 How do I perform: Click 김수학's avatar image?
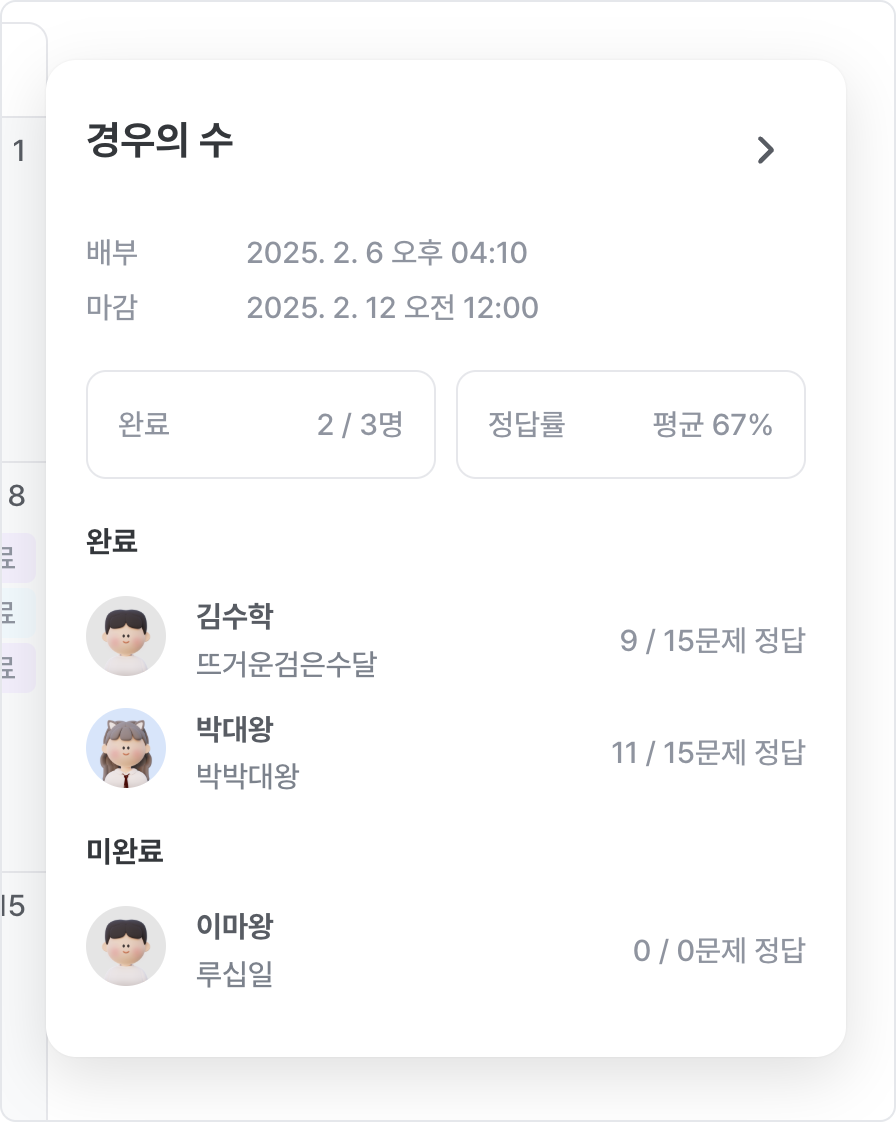[x=126, y=636]
